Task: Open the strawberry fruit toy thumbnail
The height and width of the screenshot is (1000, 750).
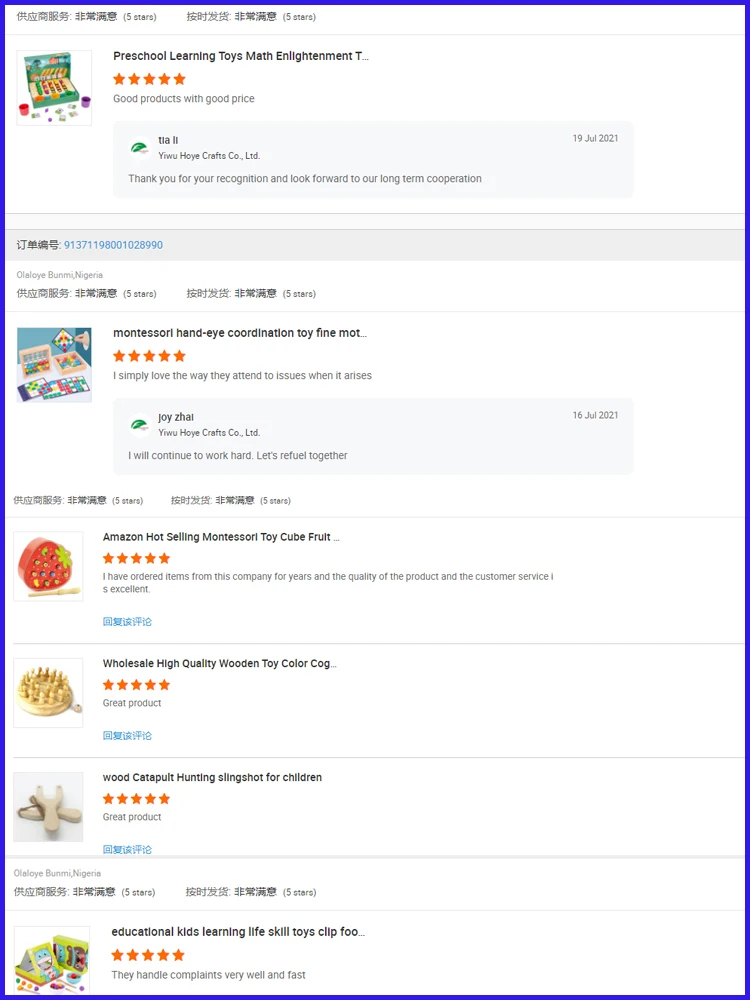Action: (48, 566)
